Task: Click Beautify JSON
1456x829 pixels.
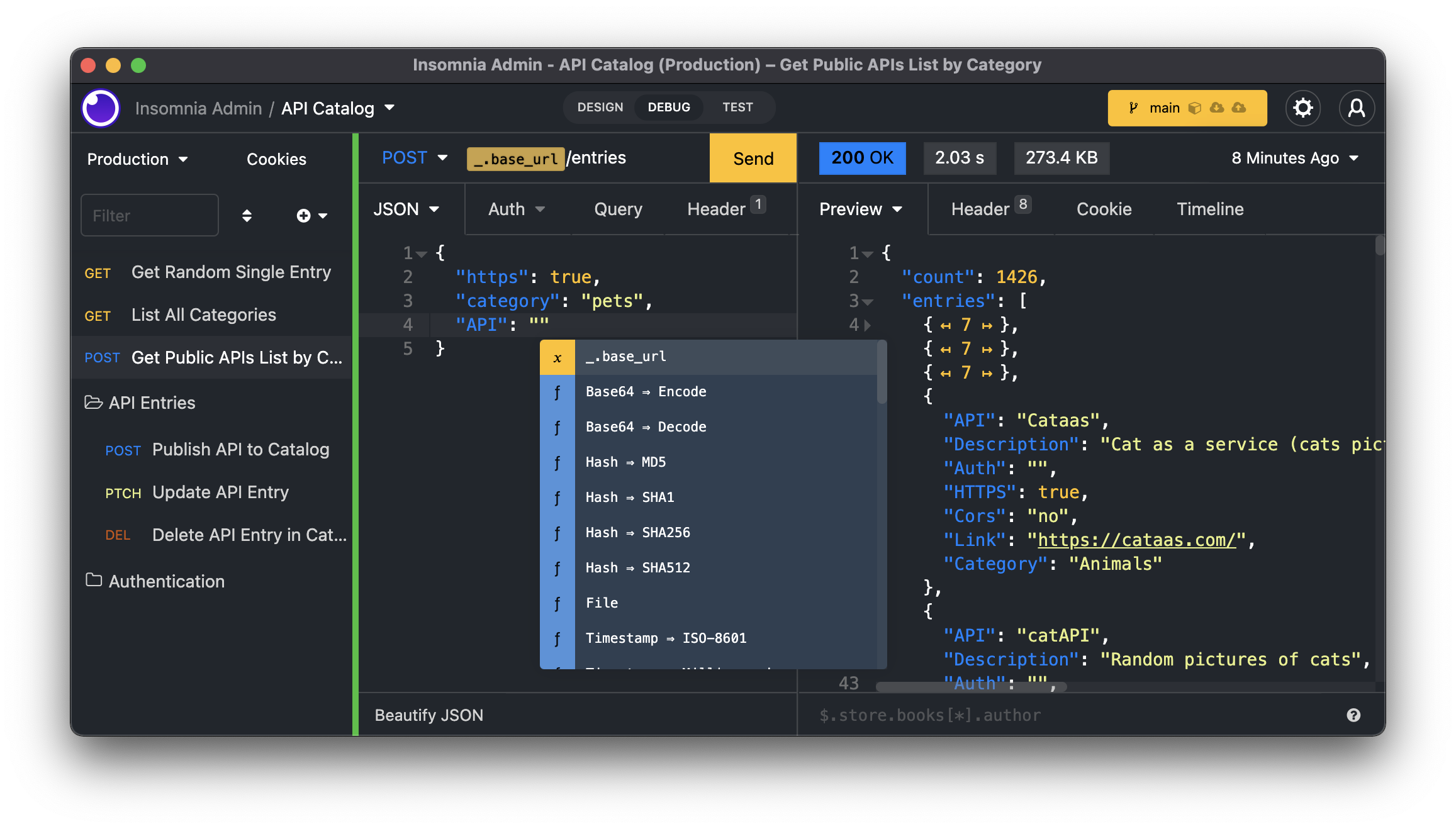Action: pos(429,715)
